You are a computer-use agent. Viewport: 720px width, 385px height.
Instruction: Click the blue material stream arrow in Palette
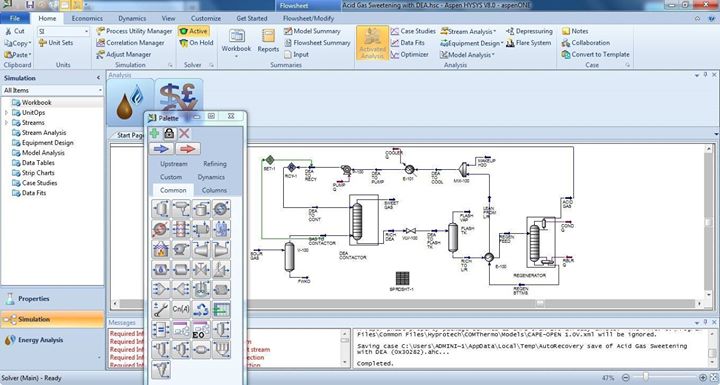pyautogui.click(x=161, y=149)
